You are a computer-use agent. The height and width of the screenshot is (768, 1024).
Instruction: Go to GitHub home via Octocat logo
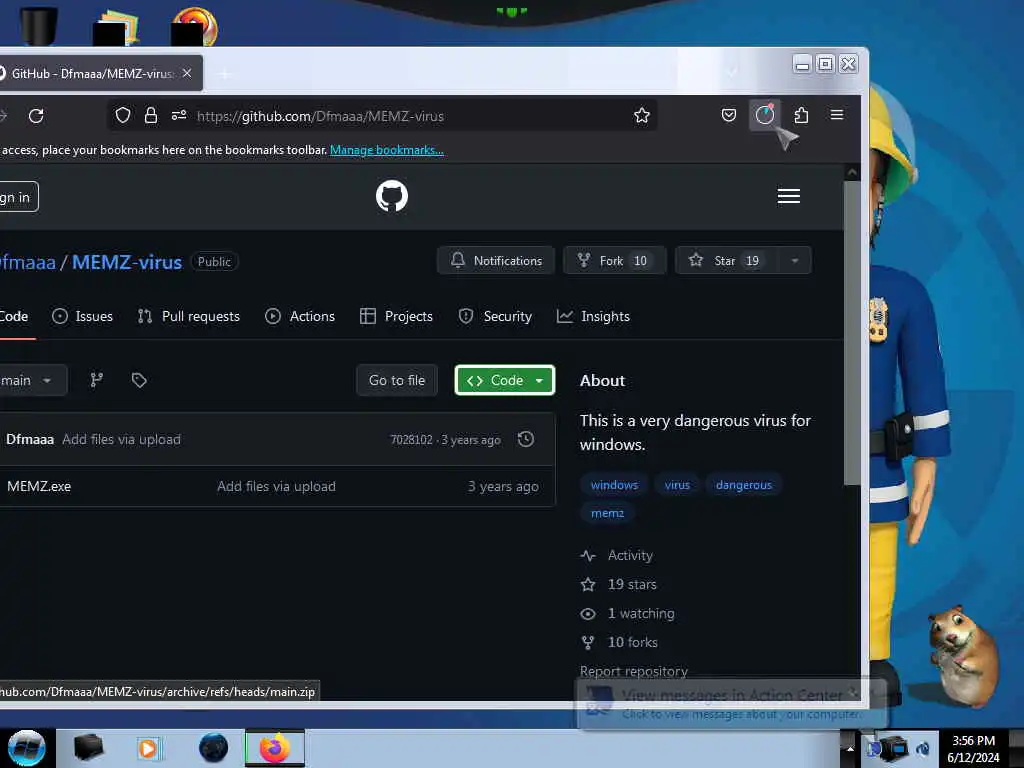click(392, 196)
